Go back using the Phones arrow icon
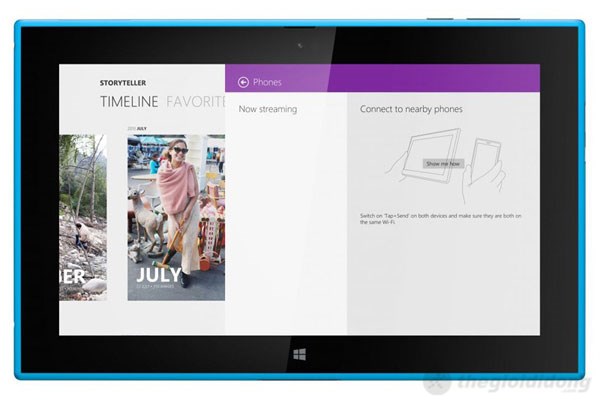The width and height of the screenshot is (600, 400). coord(243,82)
